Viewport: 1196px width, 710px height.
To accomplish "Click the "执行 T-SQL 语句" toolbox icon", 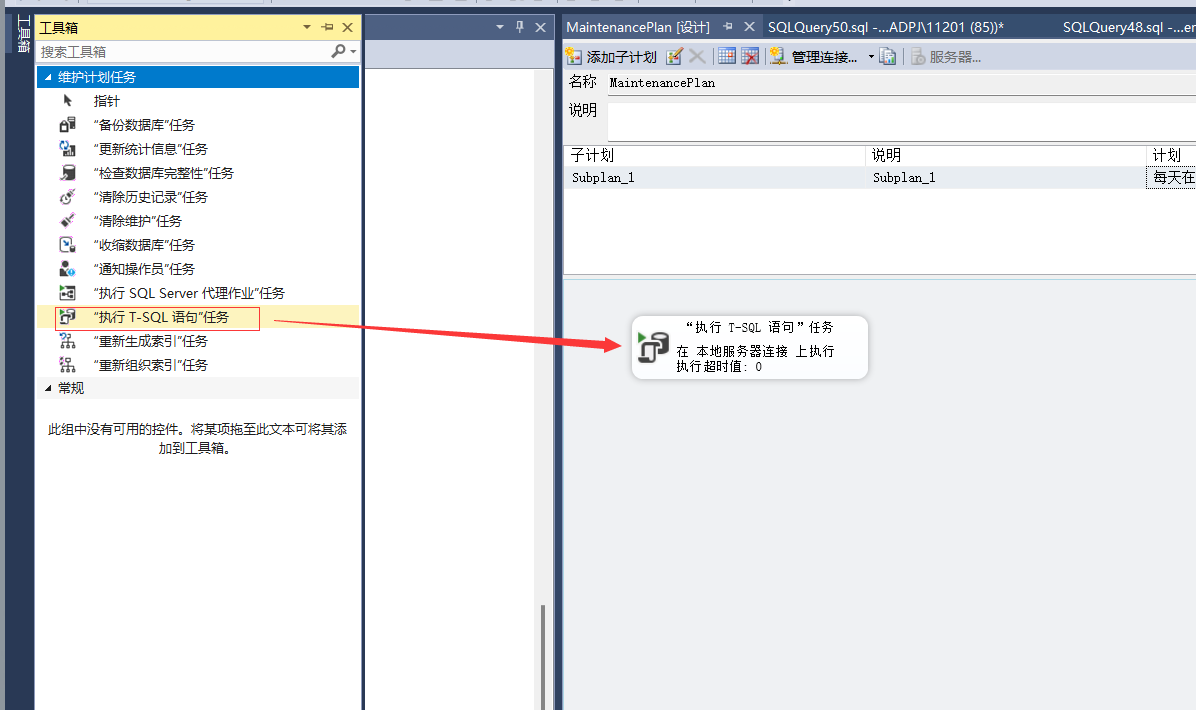I will (68, 316).
